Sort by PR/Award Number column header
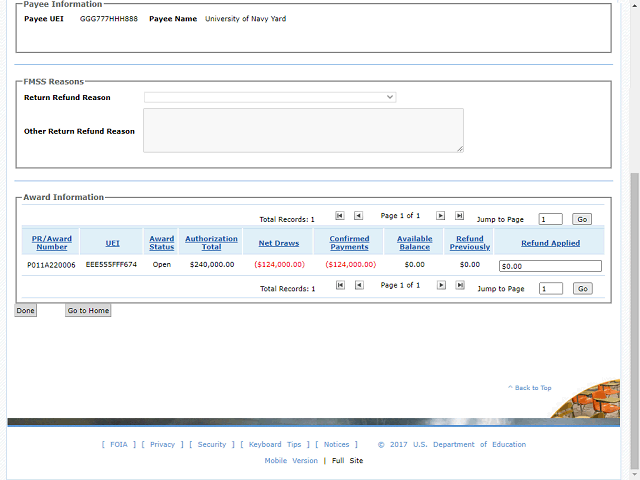640x480 pixels. (x=52, y=242)
